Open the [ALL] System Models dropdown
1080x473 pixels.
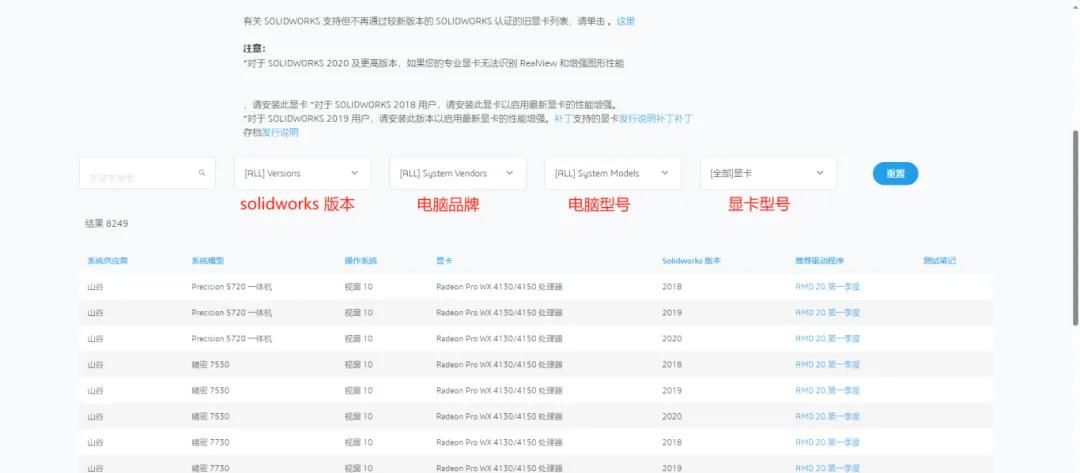(612, 173)
